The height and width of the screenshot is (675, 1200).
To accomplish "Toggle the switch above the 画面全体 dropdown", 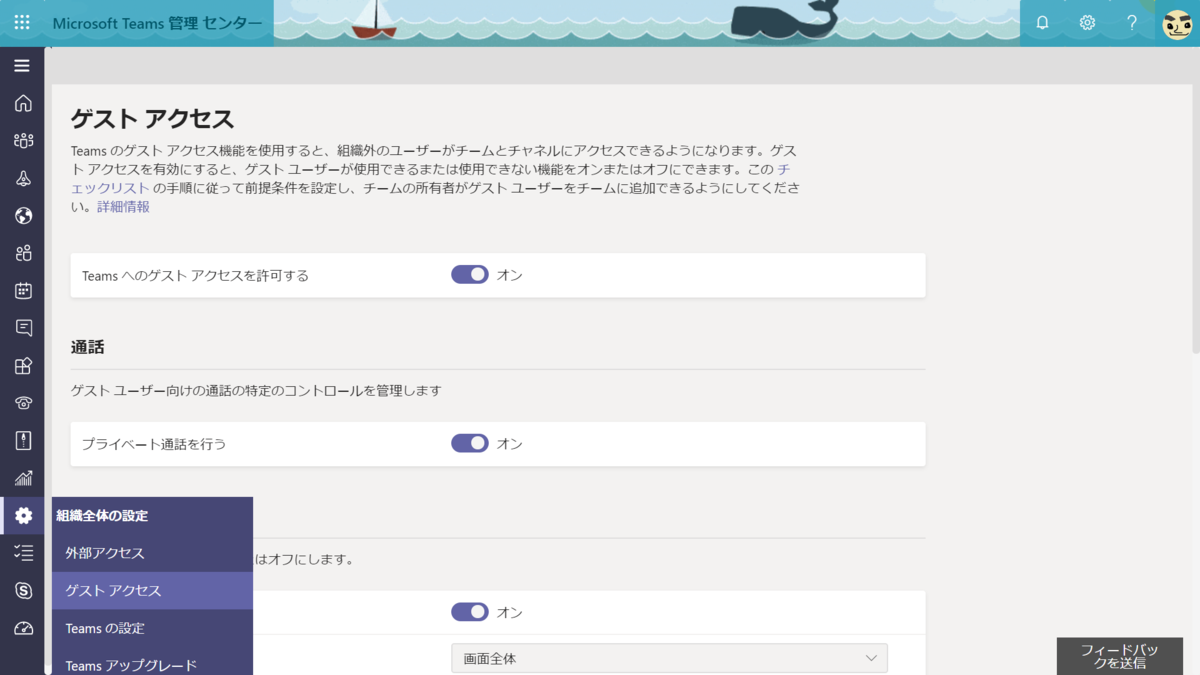I will 470,612.
